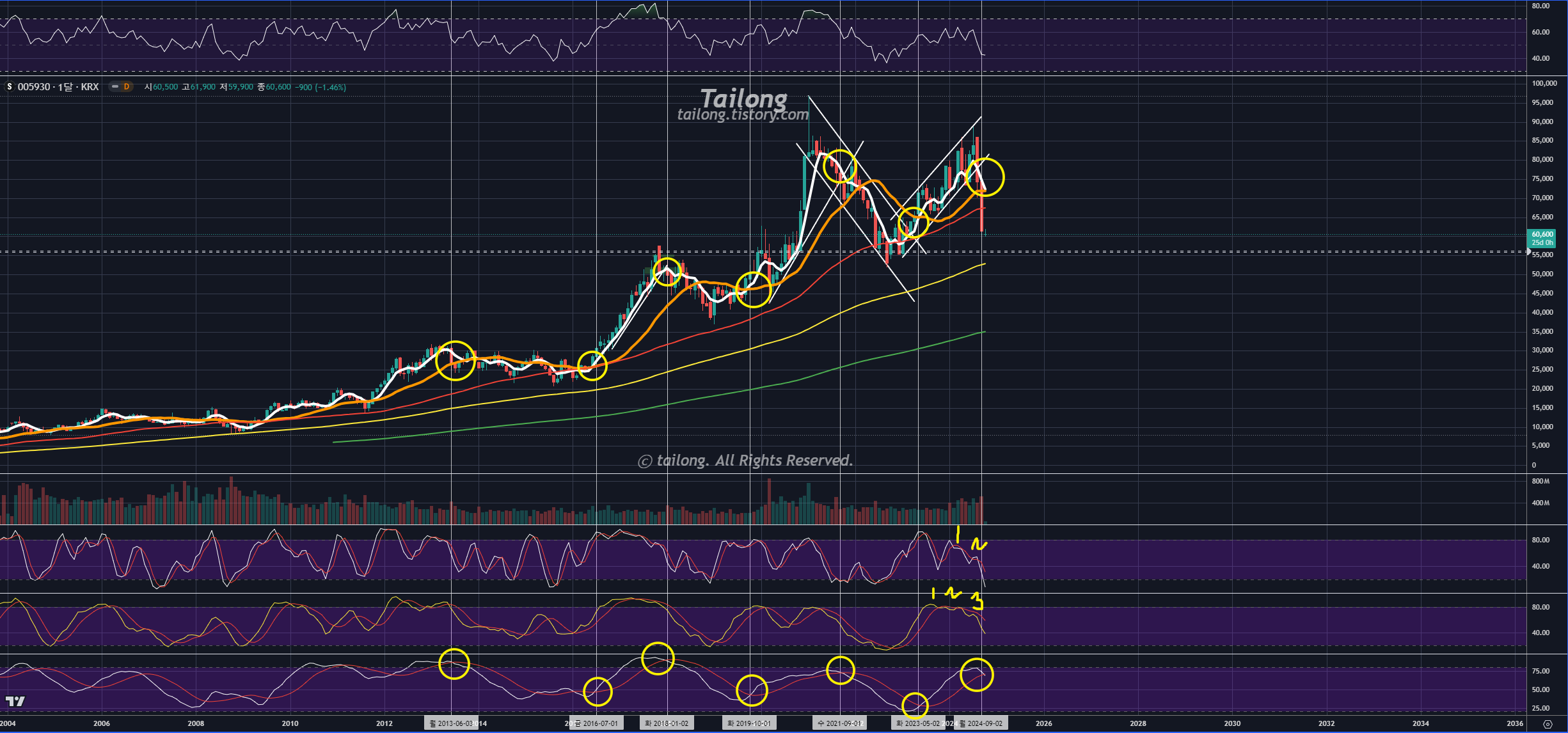
Task: Click the TradingView logo in bottom-left corner
Action: coord(15,701)
